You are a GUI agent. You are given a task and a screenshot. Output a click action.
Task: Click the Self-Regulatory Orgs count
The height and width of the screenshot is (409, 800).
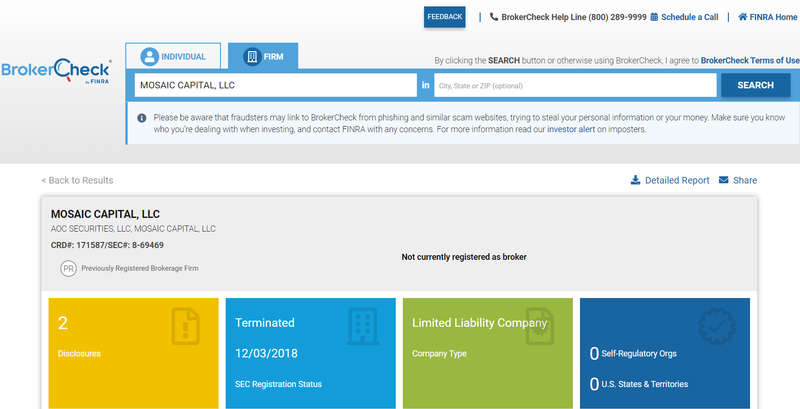pos(633,353)
